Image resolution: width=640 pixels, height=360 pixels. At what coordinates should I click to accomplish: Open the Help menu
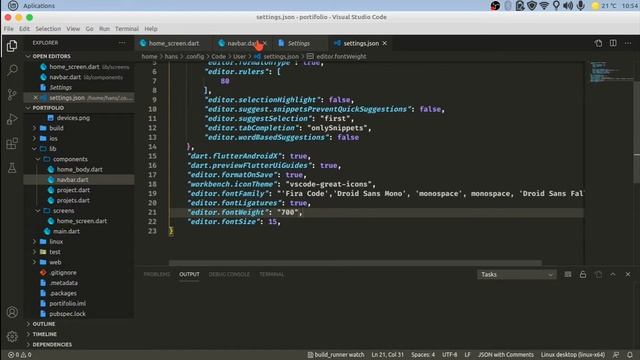[x=151, y=29]
